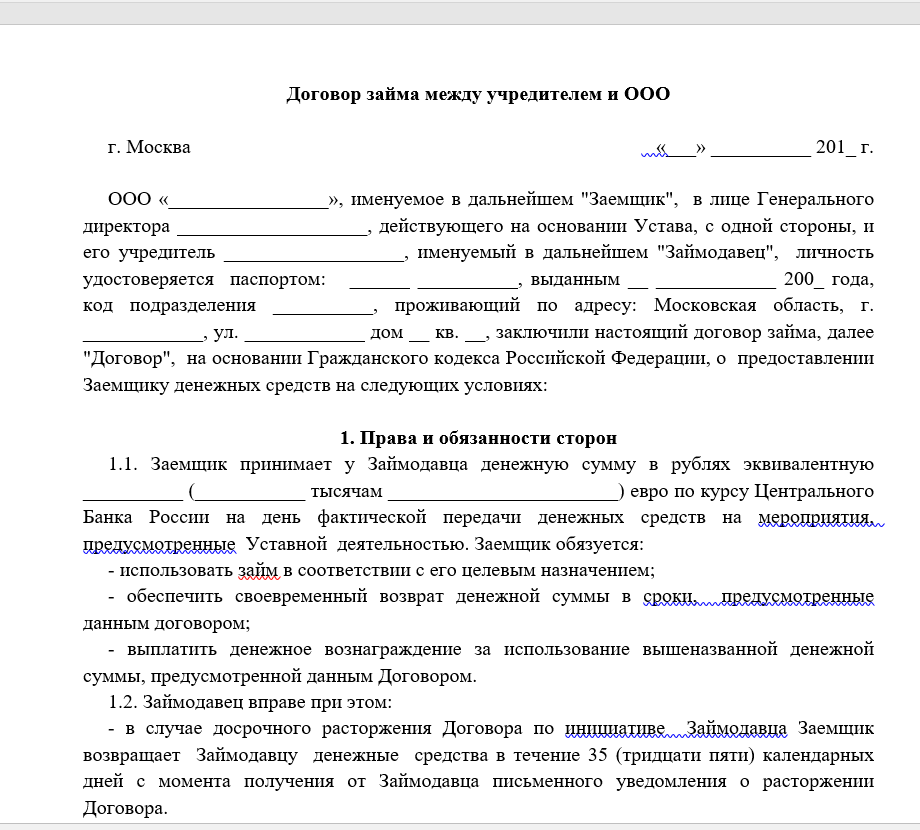Click the words "евро по курсу Центрального"
This screenshot has height=830, width=920.
tap(752, 492)
